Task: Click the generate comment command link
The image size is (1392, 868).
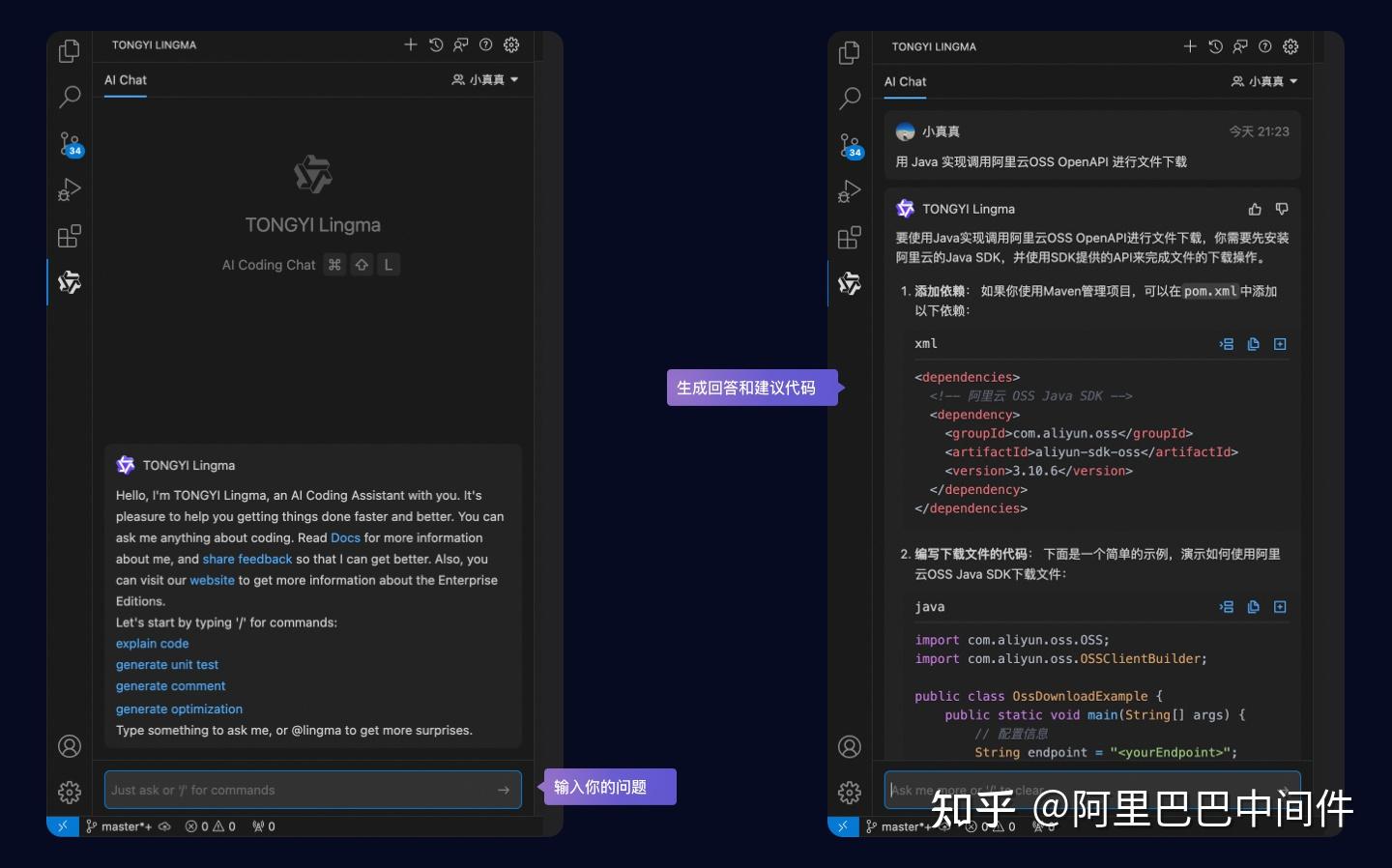Action: tap(170, 686)
